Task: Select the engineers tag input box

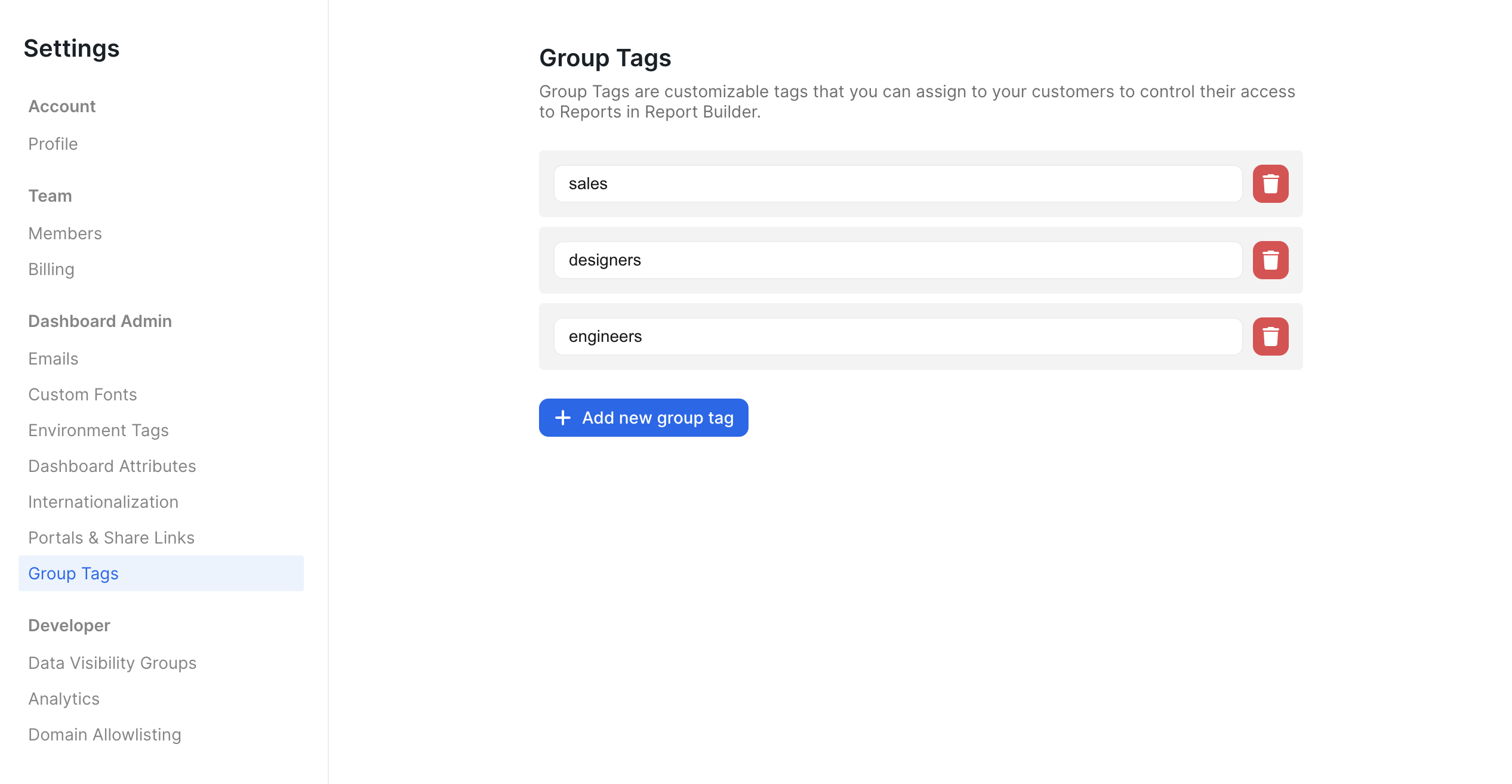Action: (x=897, y=337)
